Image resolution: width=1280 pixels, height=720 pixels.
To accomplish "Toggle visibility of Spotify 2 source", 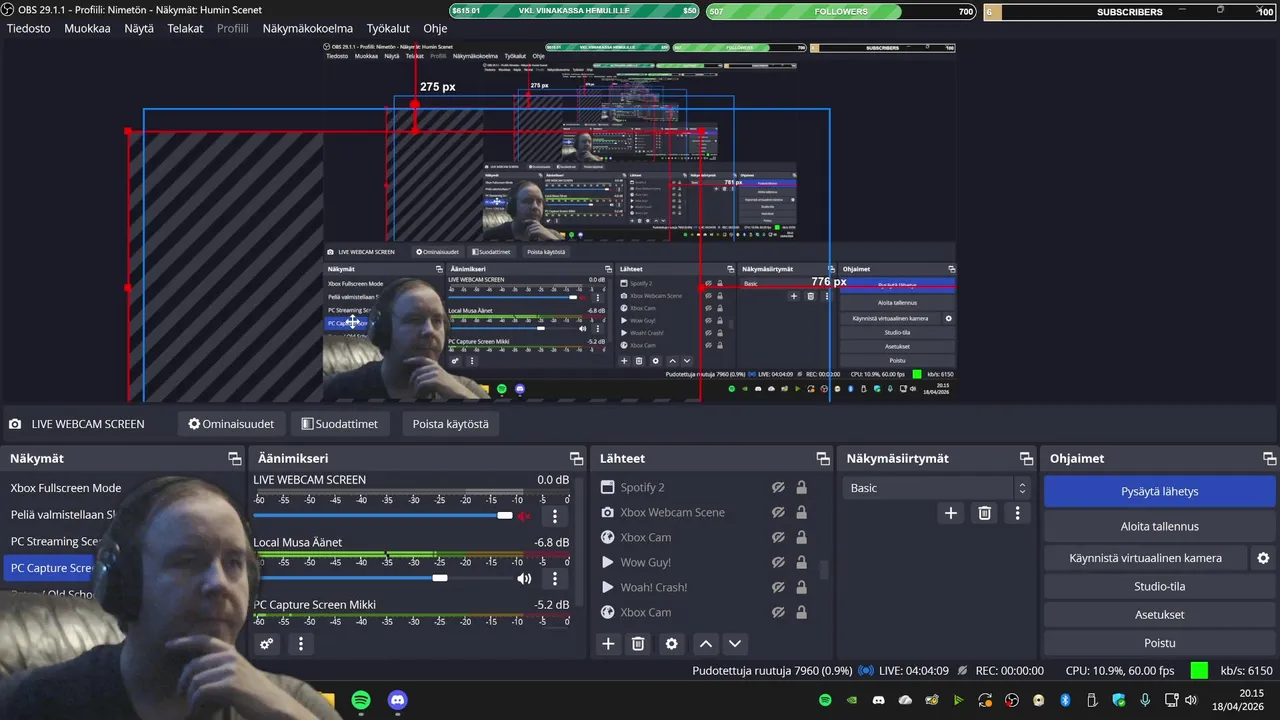I will 778,487.
